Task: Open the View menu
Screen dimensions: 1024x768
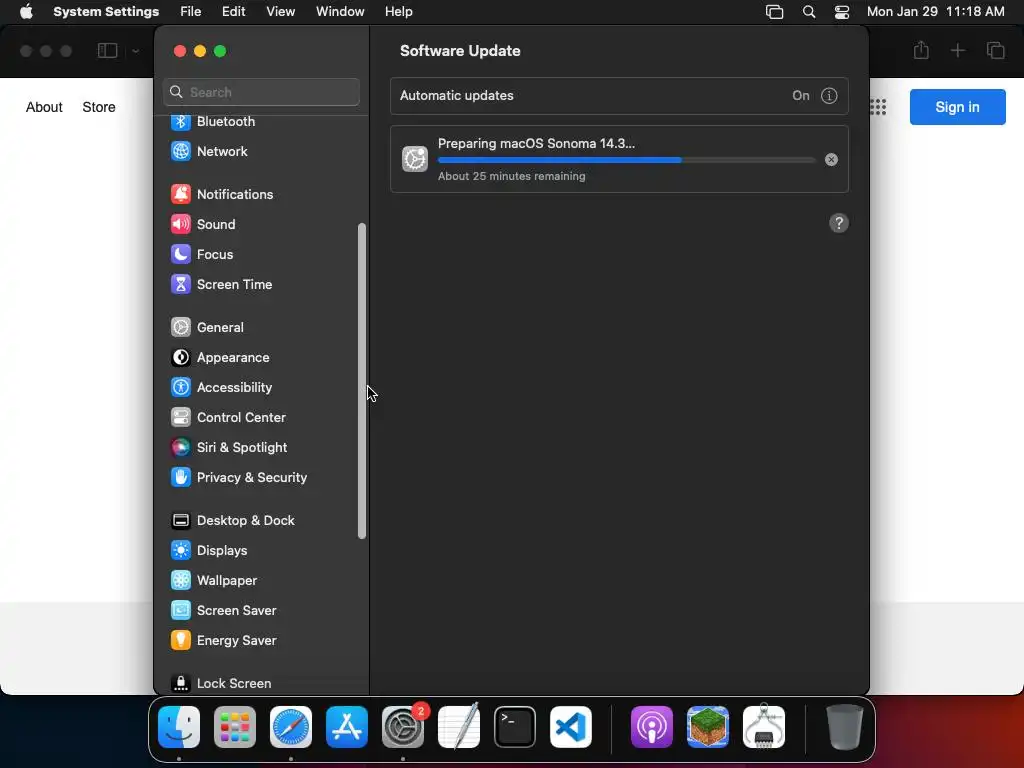Action: [281, 12]
